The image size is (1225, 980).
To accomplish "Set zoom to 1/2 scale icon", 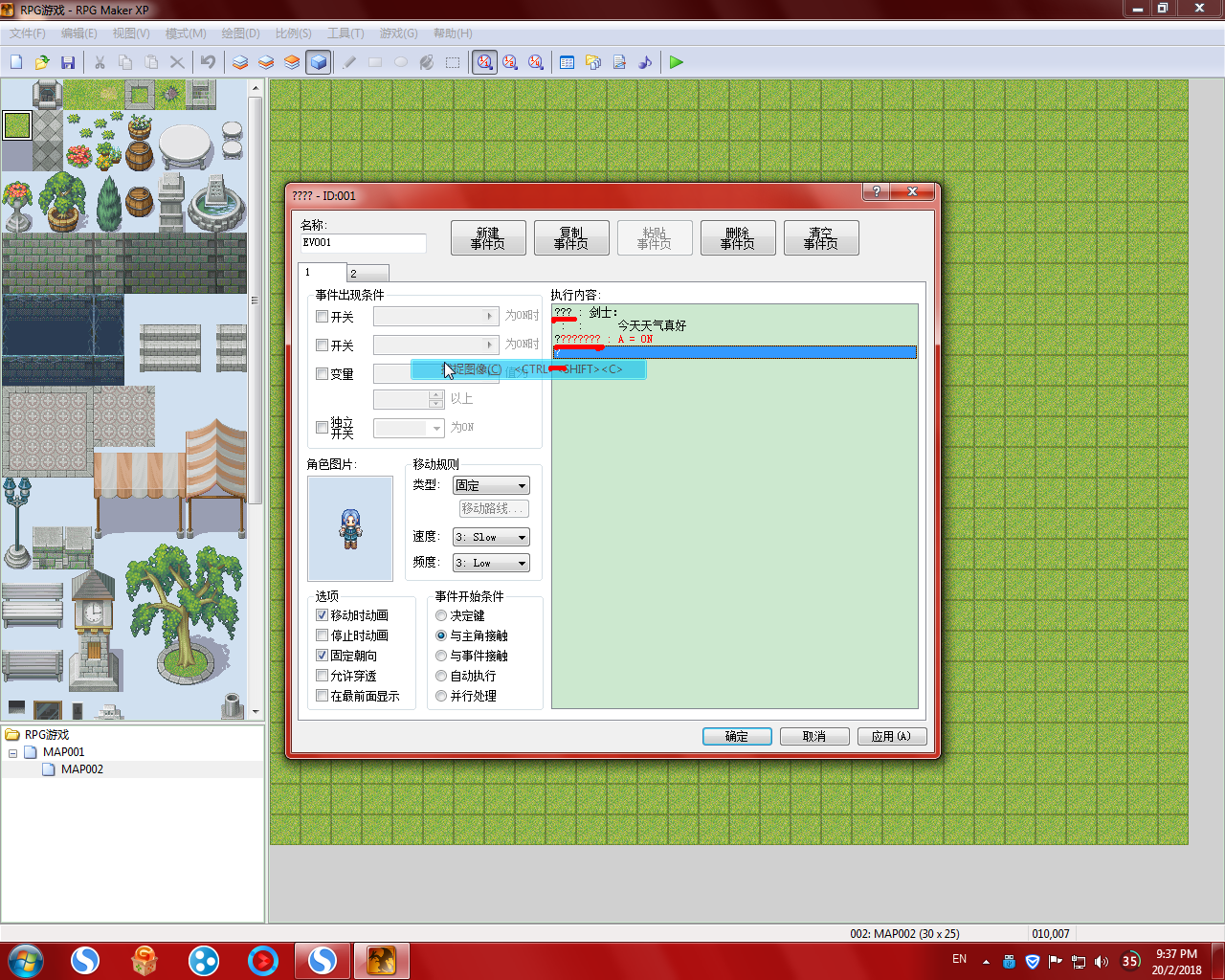I will point(511,62).
